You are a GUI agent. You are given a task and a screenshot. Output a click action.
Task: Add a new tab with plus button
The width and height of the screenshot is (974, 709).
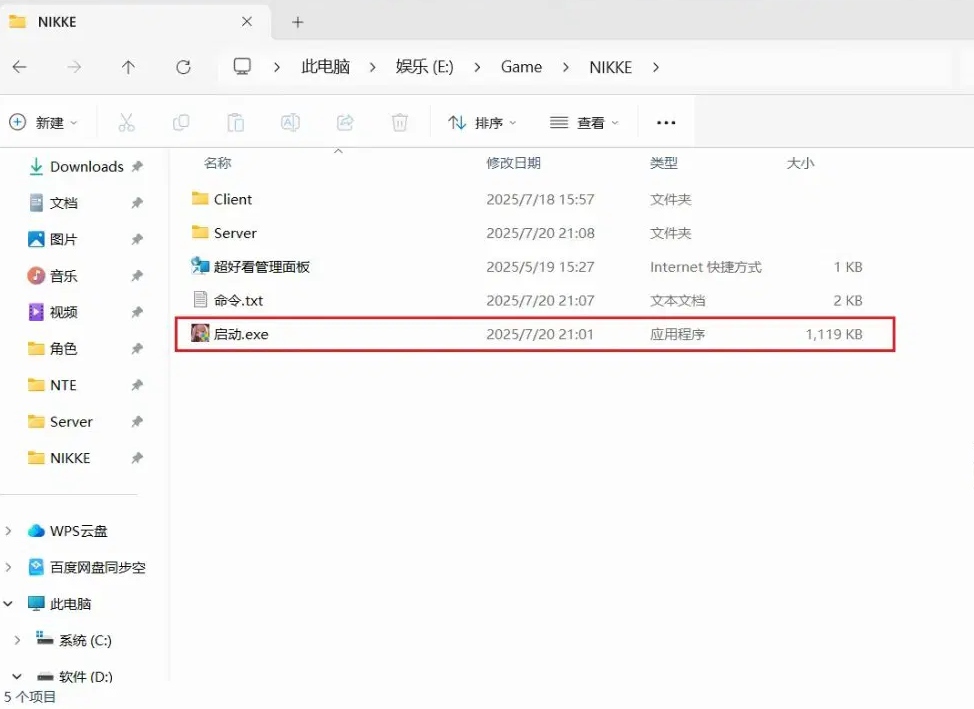pyautogui.click(x=298, y=22)
